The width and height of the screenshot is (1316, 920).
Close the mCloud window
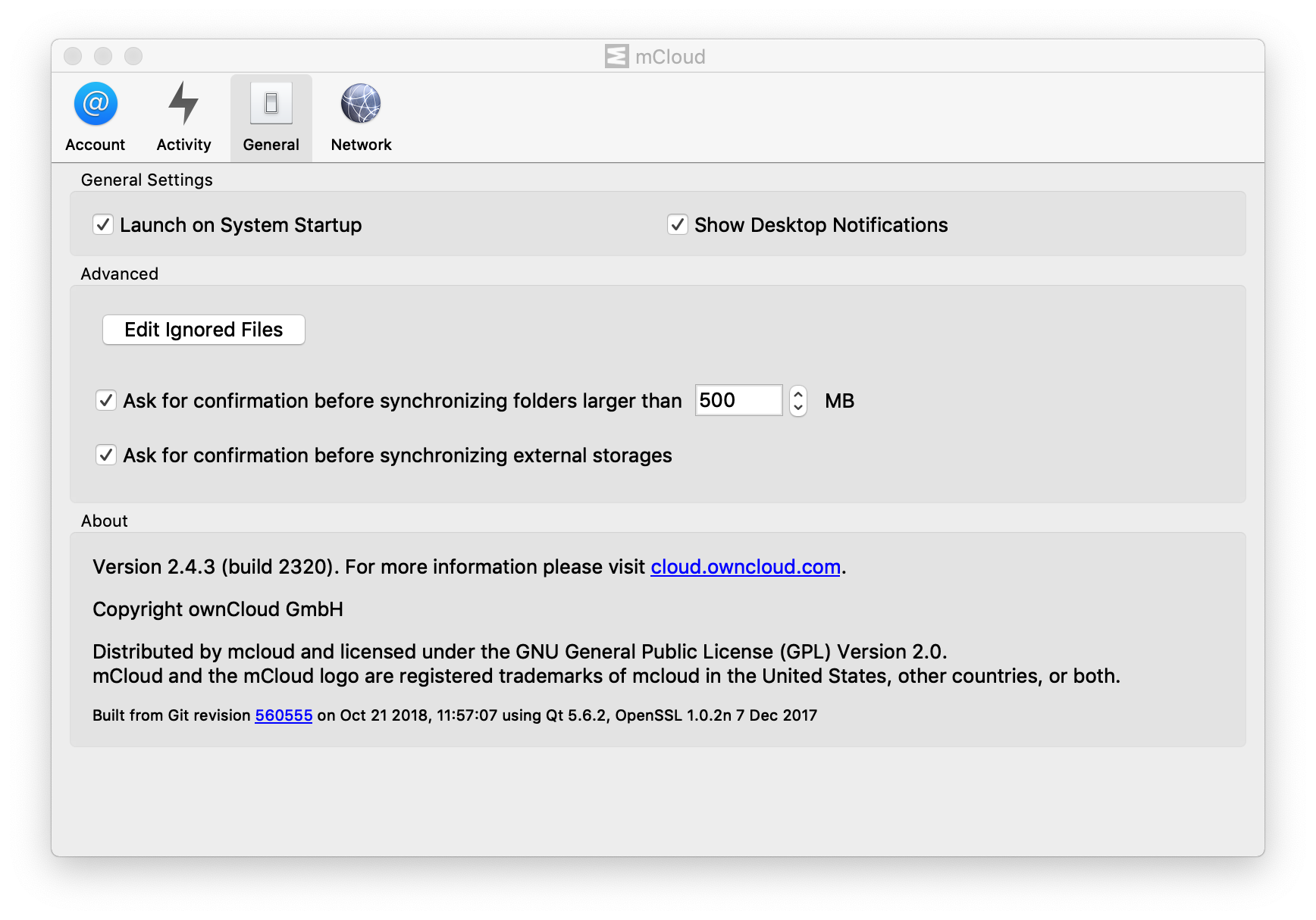(73, 56)
